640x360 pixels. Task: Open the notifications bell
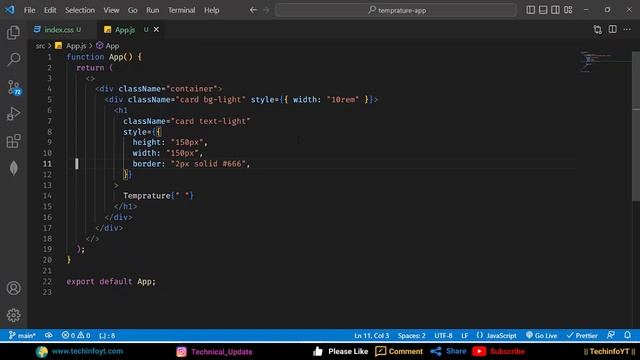click(x=627, y=336)
